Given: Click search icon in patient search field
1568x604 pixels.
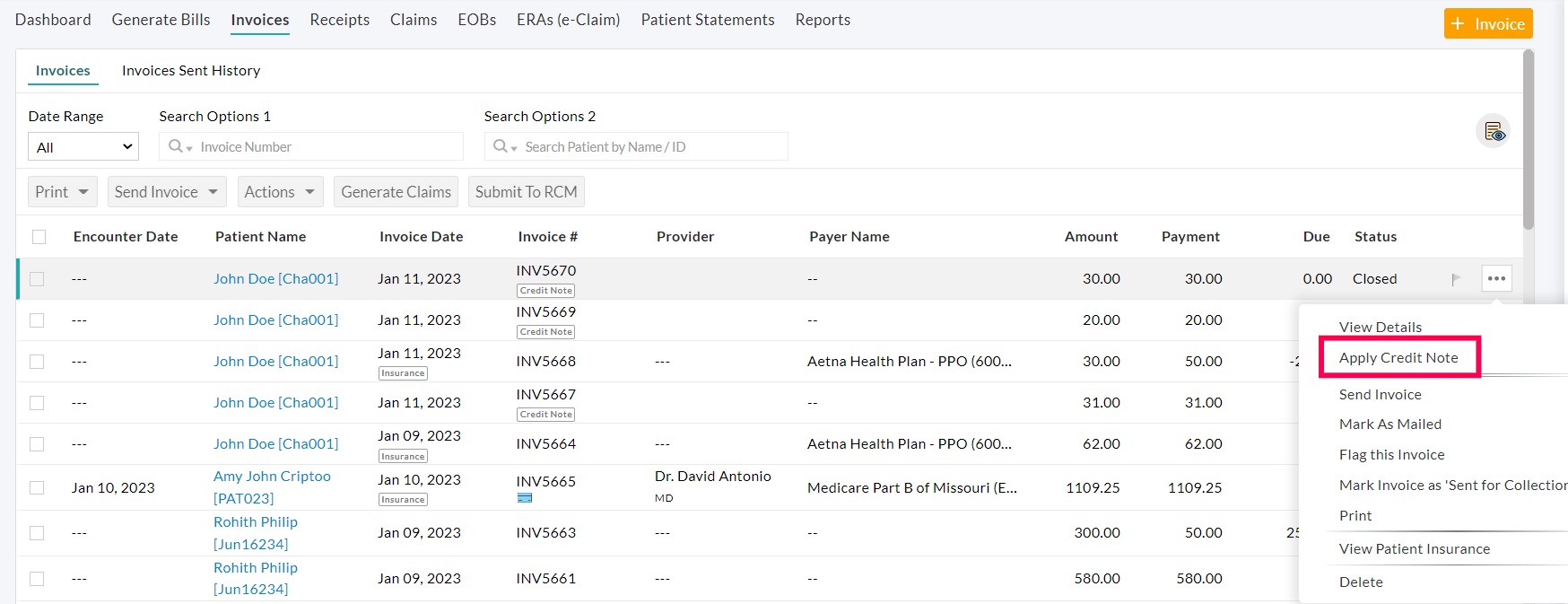Looking at the screenshot, I should (x=501, y=146).
